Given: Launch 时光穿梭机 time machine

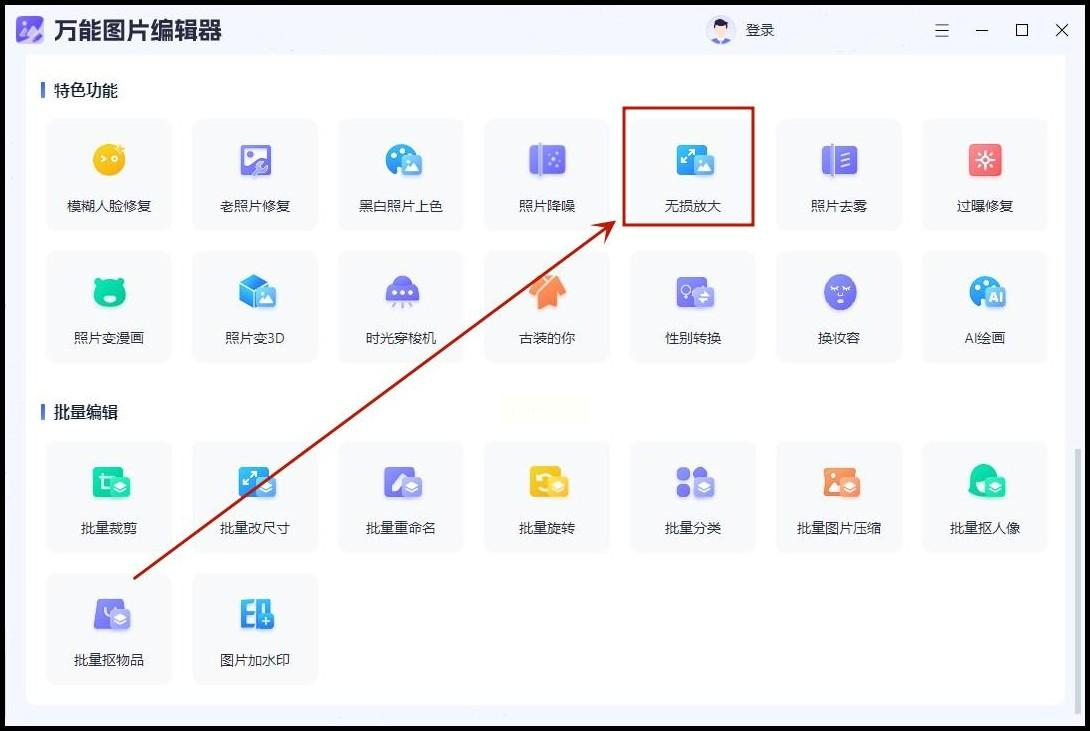Looking at the screenshot, I should click(x=401, y=306).
